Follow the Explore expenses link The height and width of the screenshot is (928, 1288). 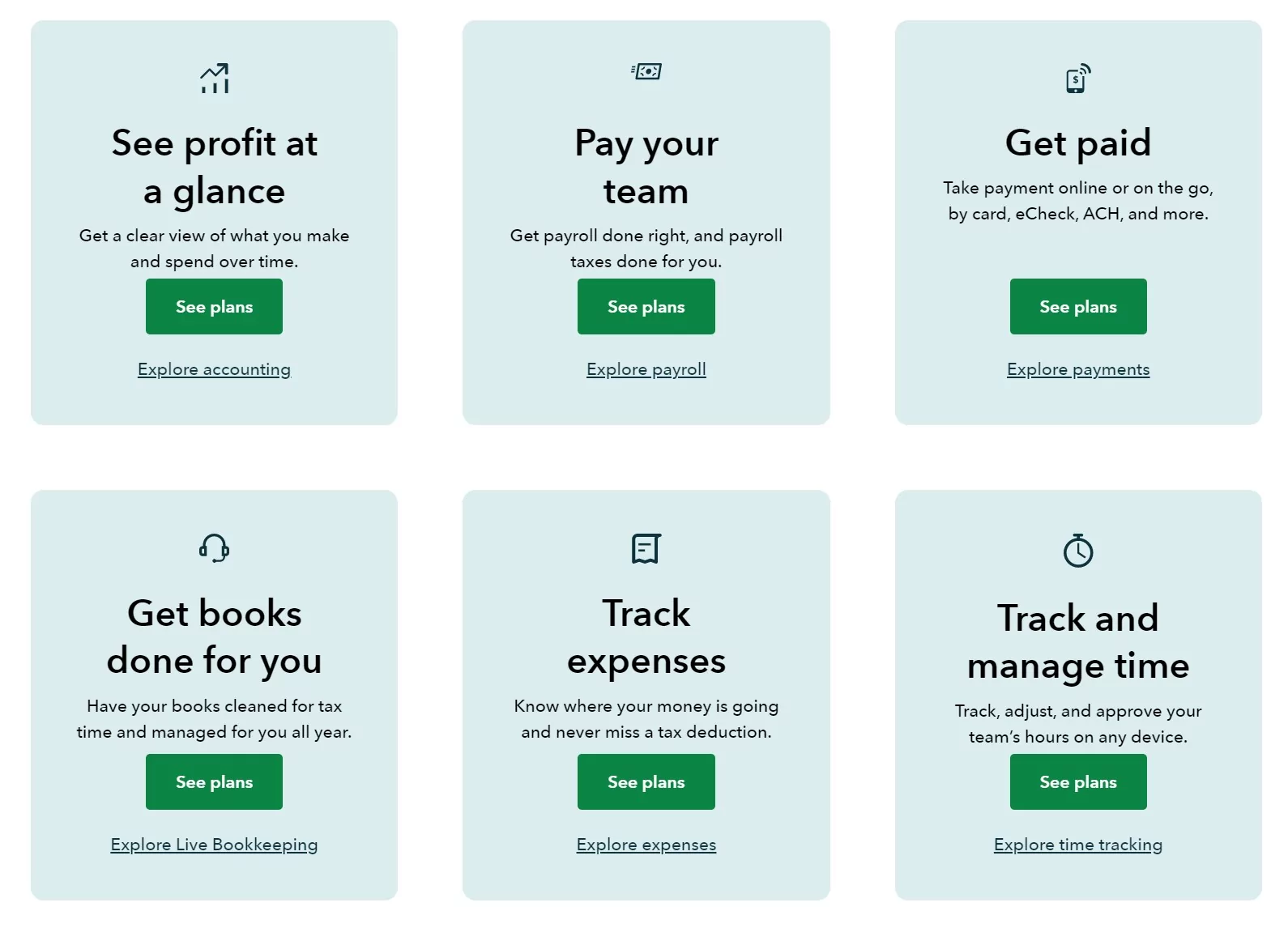tap(646, 845)
